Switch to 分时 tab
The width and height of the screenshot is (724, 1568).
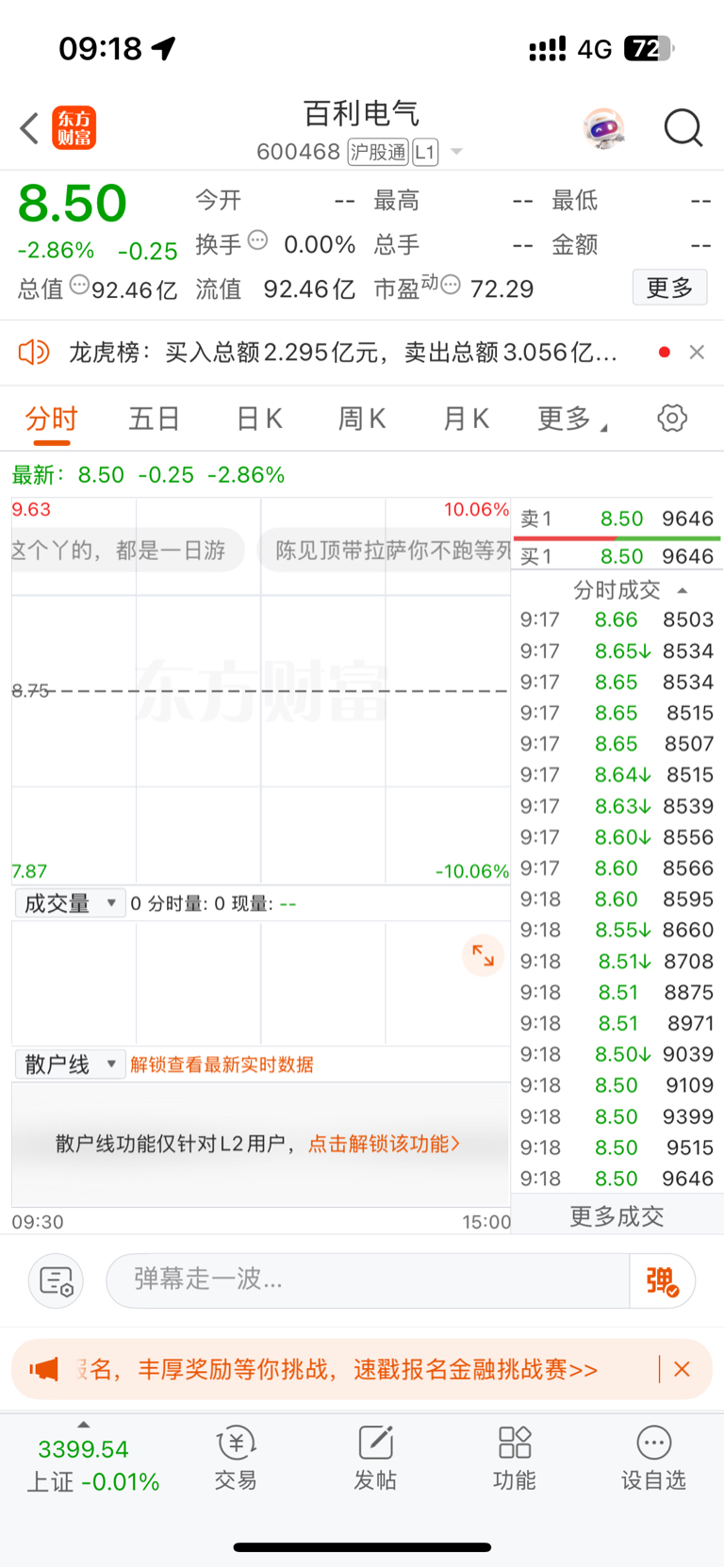coord(51,419)
